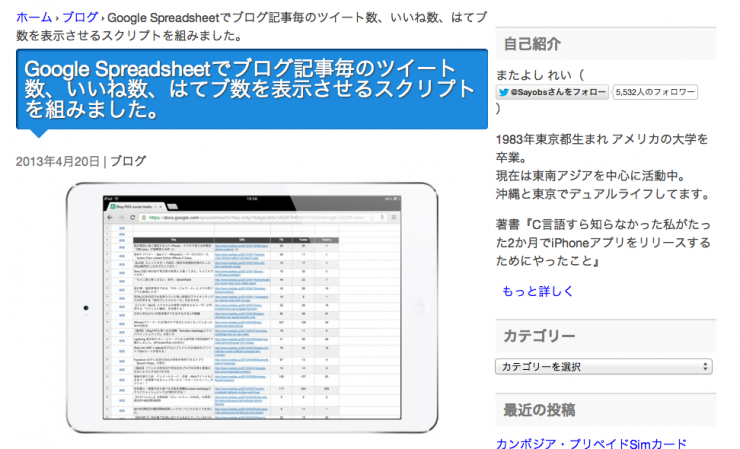This screenshot has height=449, width=740.
Task: Click the ブログ category next to post date
Action: point(128,161)
